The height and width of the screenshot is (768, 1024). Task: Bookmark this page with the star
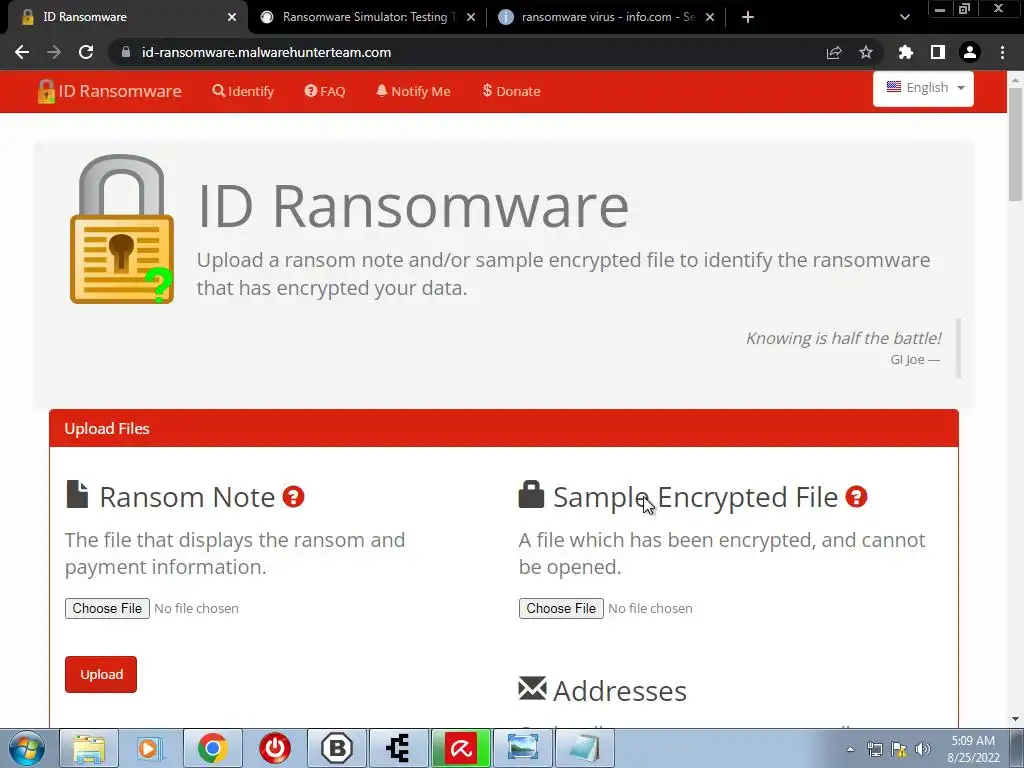pyautogui.click(x=866, y=52)
